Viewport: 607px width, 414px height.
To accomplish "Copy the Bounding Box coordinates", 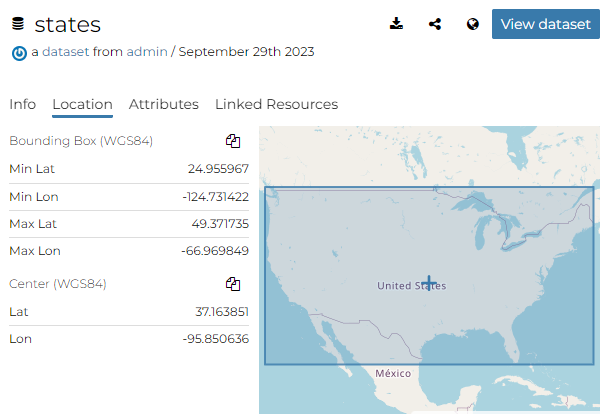I will tap(232, 141).
